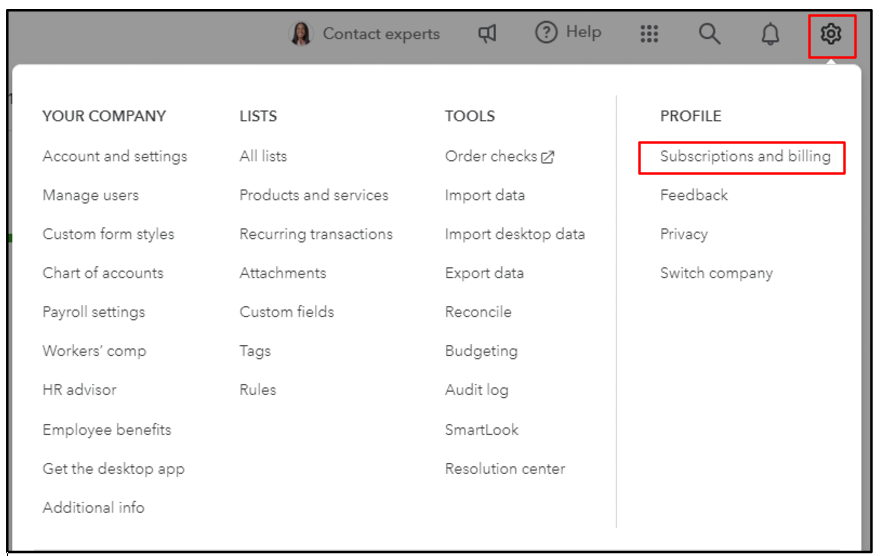The height and width of the screenshot is (556, 883).
Task: Select Manage users
Action: [x=91, y=195]
